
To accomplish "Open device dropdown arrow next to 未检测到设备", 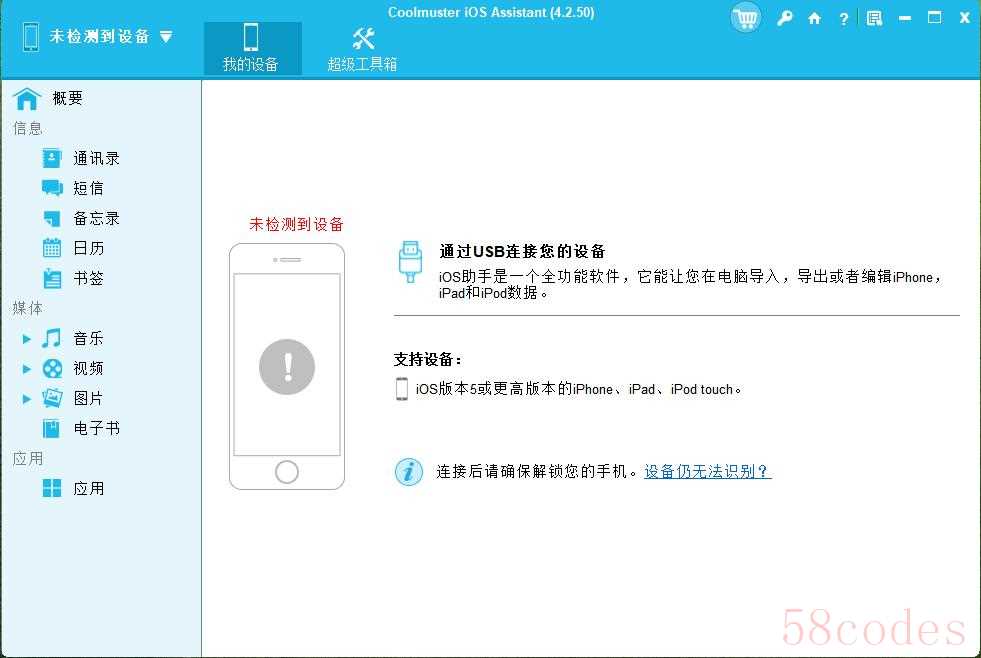I will pyautogui.click(x=166, y=37).
